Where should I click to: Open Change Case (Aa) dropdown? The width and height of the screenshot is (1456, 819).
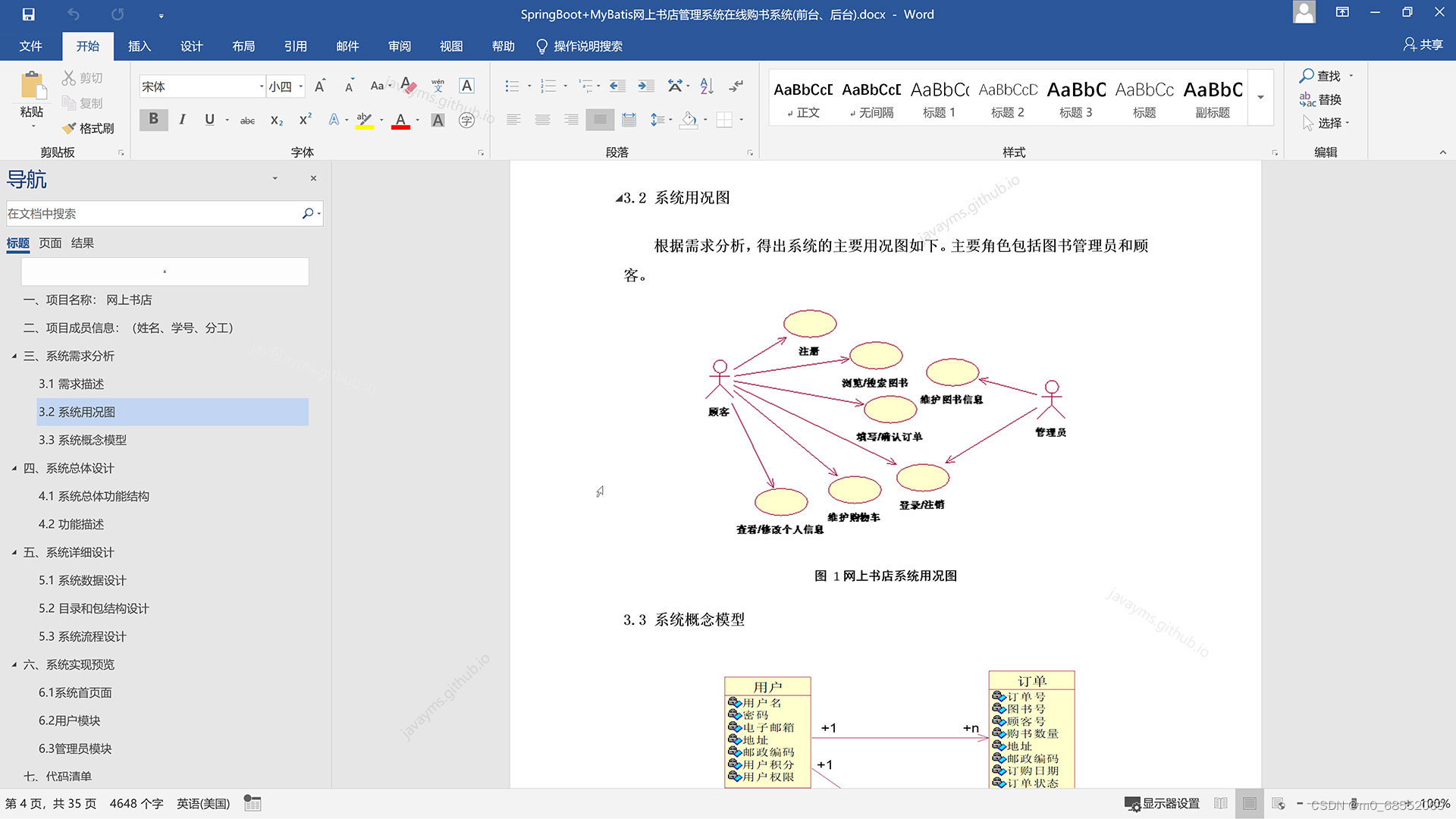[x=381, y=86]
